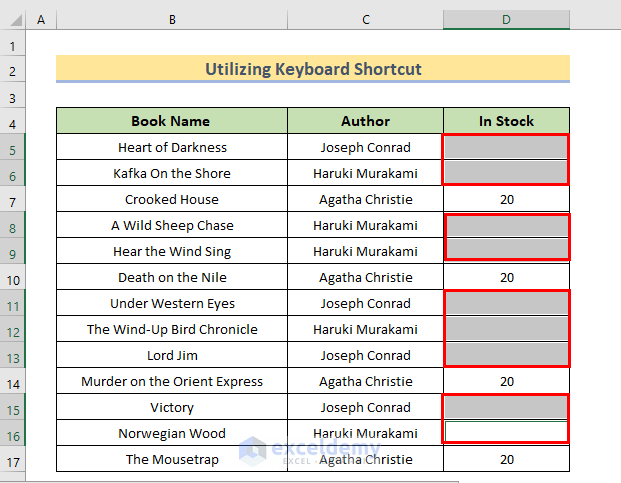621x483 pixels.
Task: Click the 'Agatha Christie' author cell for The Mousetrap
Action: click(x=365, y=459)
